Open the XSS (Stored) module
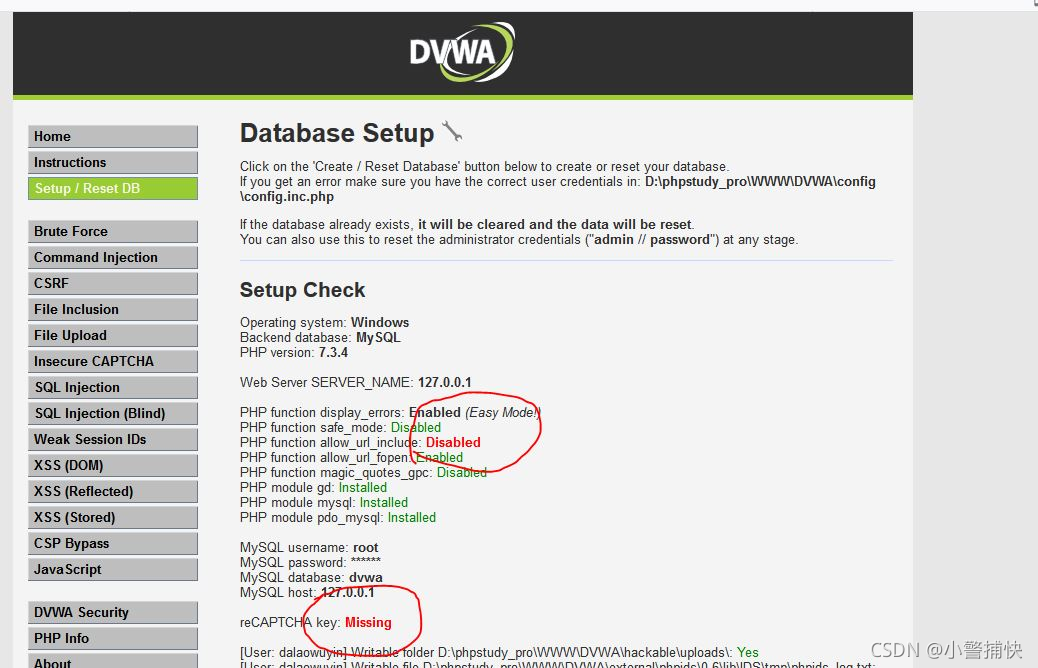This screenshot has height=668, width=1038. (x=112, y=517)
